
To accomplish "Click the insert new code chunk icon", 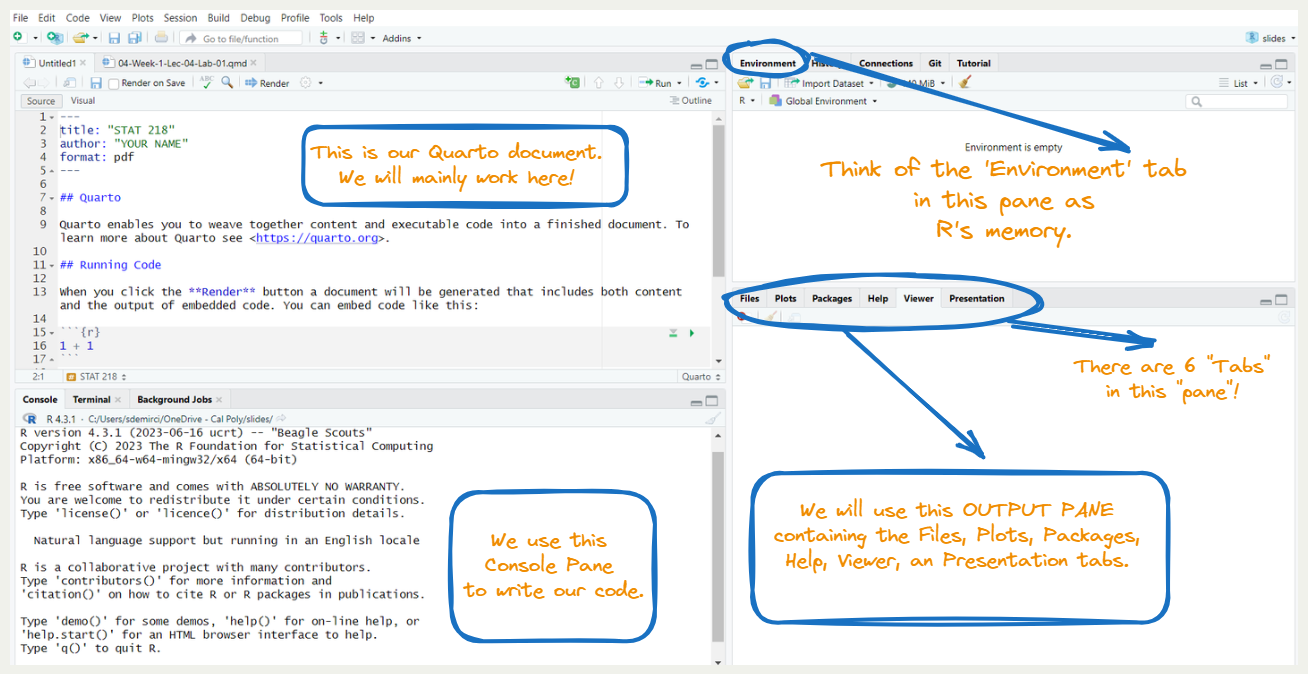I will [572, 83].
